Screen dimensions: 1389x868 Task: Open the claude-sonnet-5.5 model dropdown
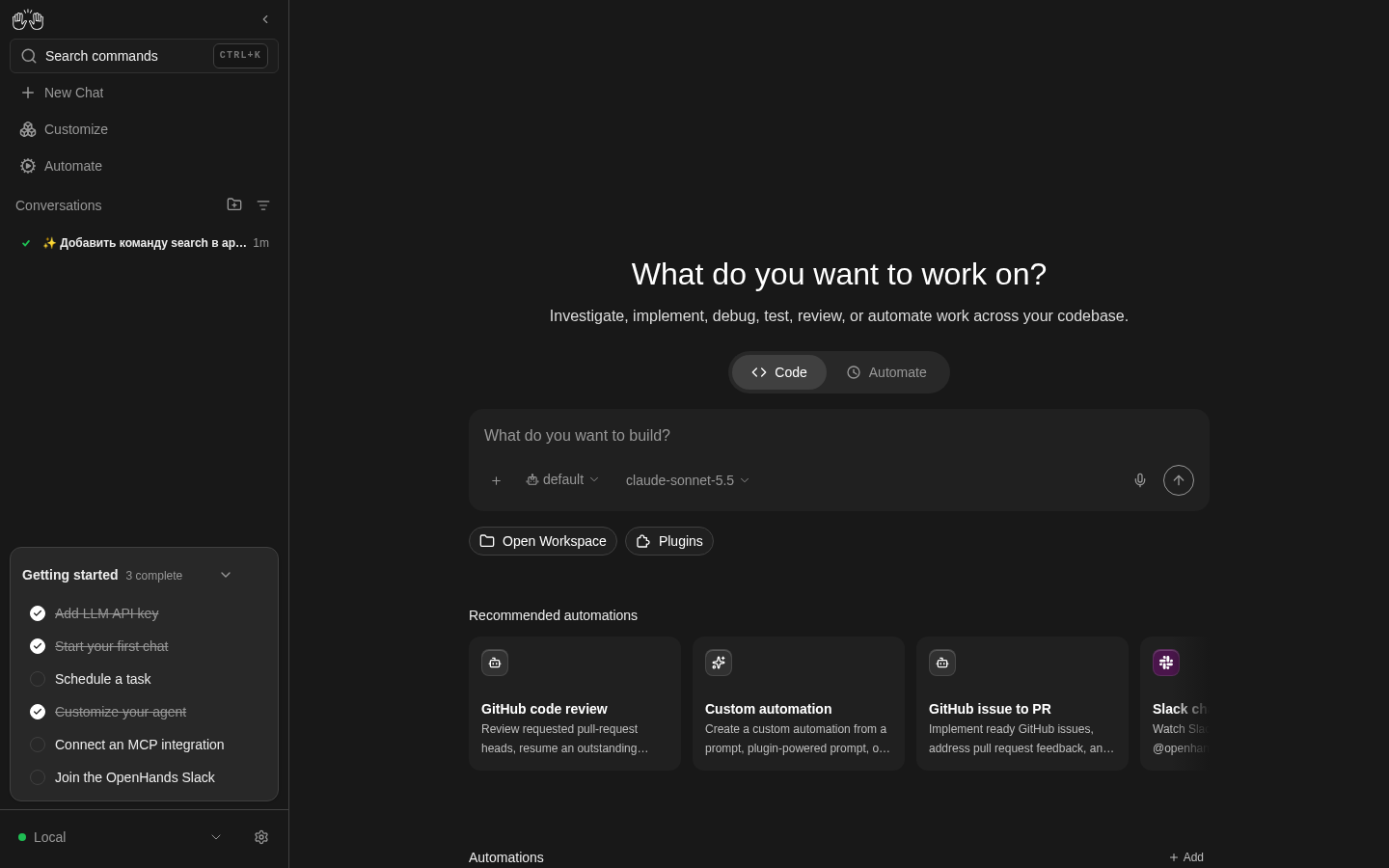688,480
